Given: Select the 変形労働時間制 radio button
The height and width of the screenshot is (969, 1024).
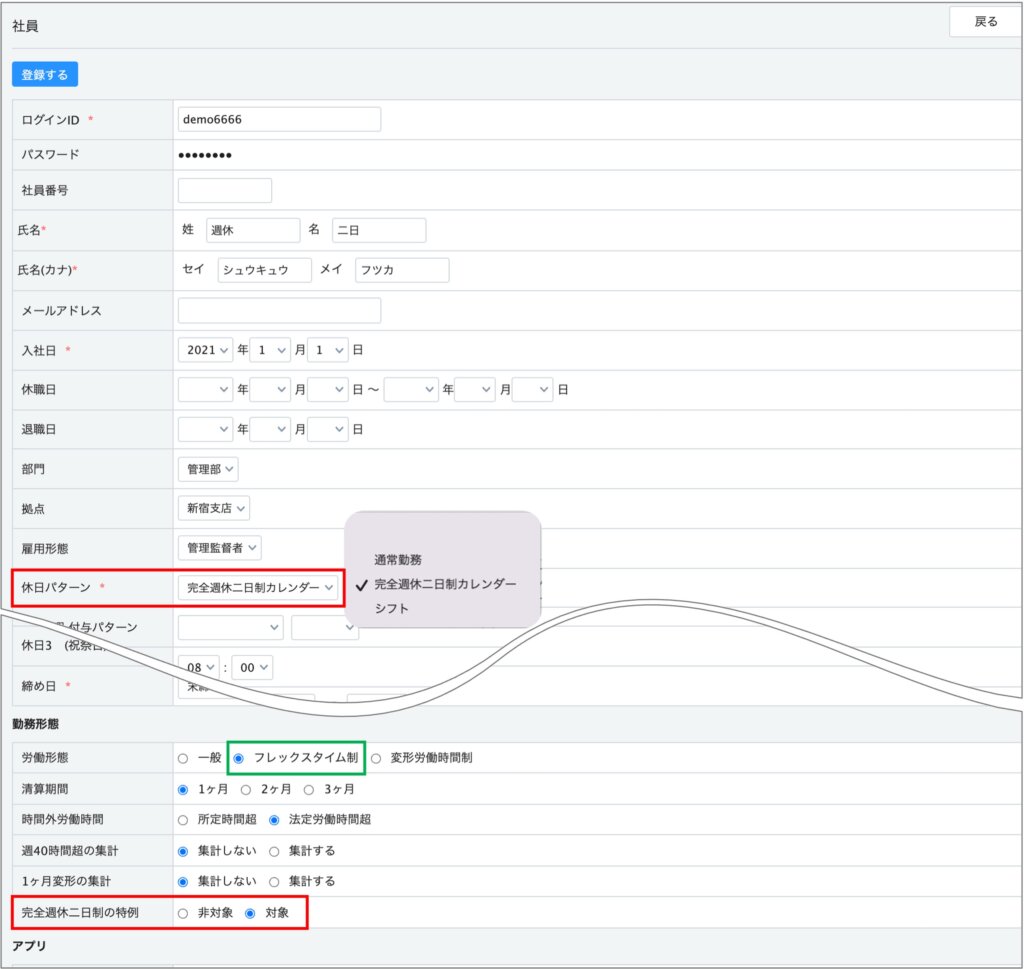Looking at the screenshot, I should [376, 758].
